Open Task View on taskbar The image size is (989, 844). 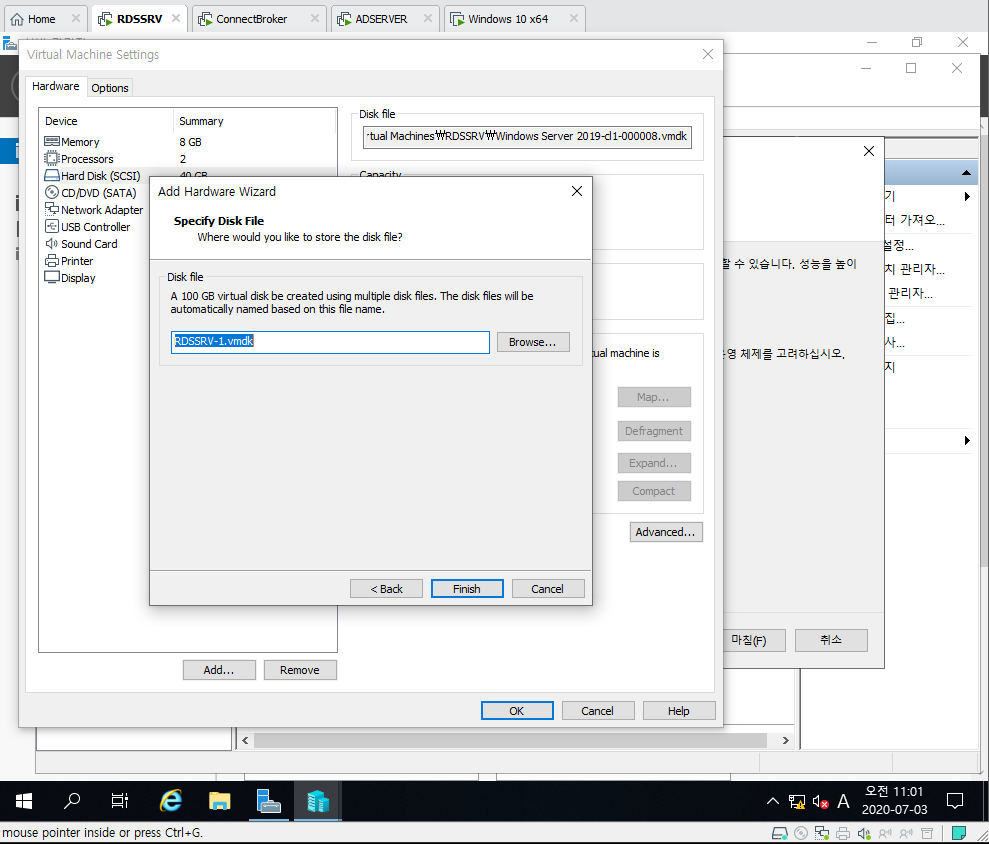pyautogui.click(x=119, y=801)
